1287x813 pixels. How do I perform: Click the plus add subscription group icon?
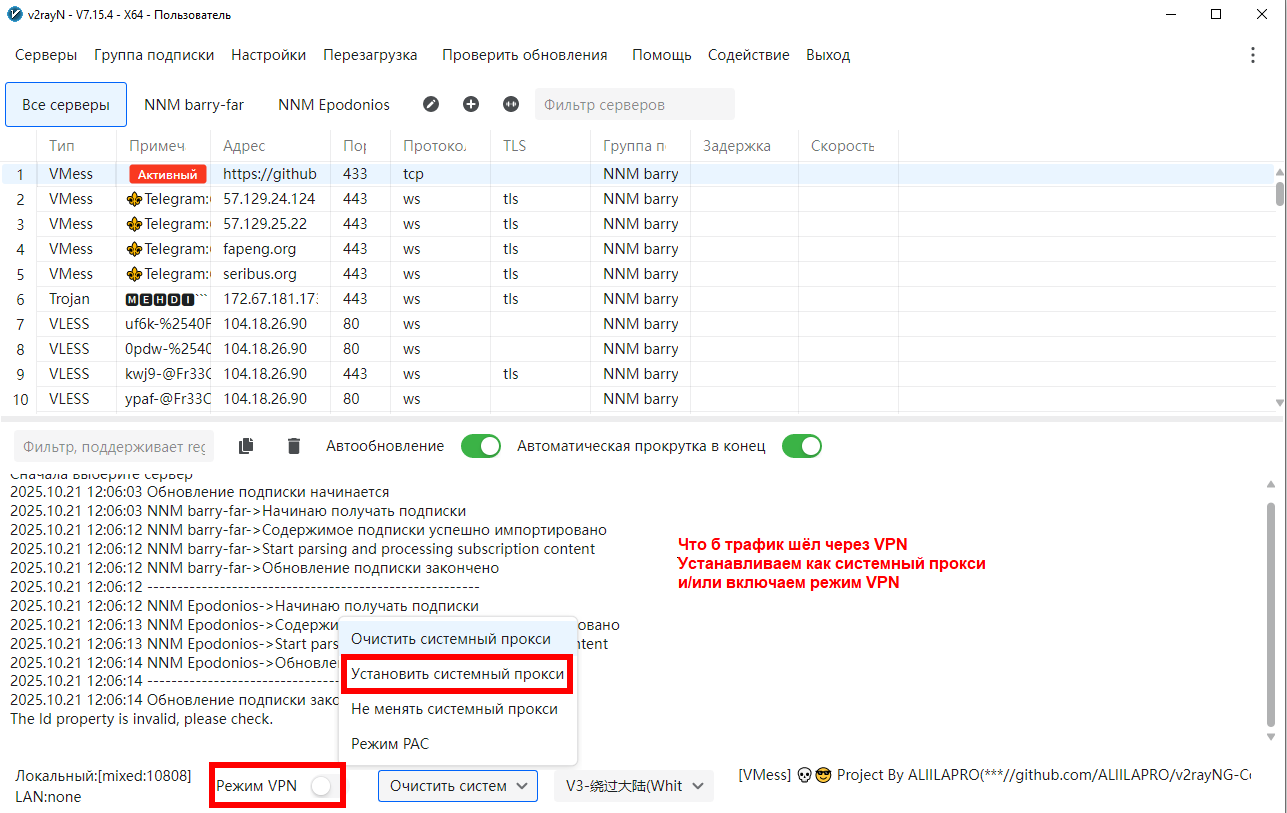coord(471,104)
